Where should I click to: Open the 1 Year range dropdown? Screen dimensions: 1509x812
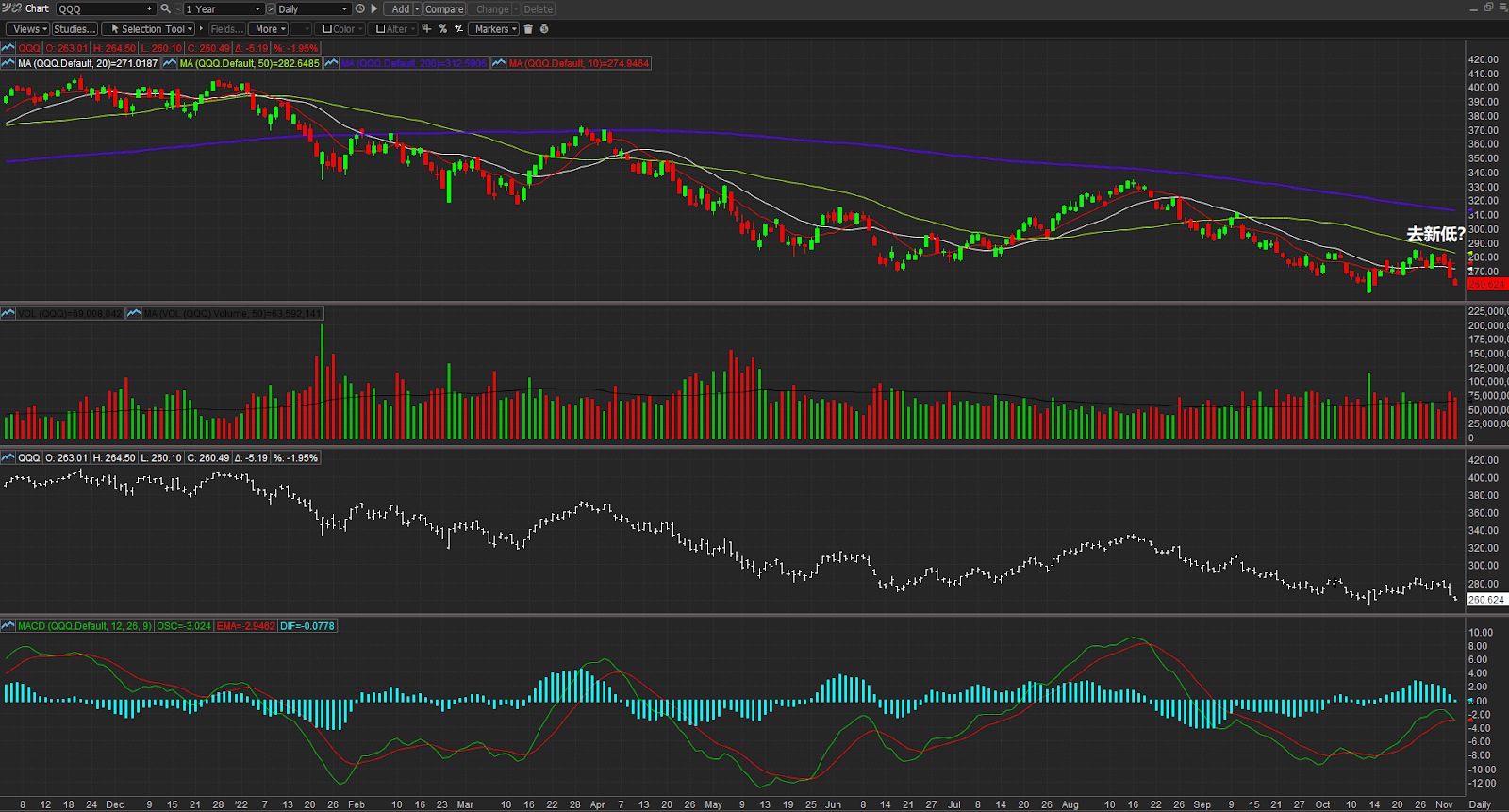224,9
